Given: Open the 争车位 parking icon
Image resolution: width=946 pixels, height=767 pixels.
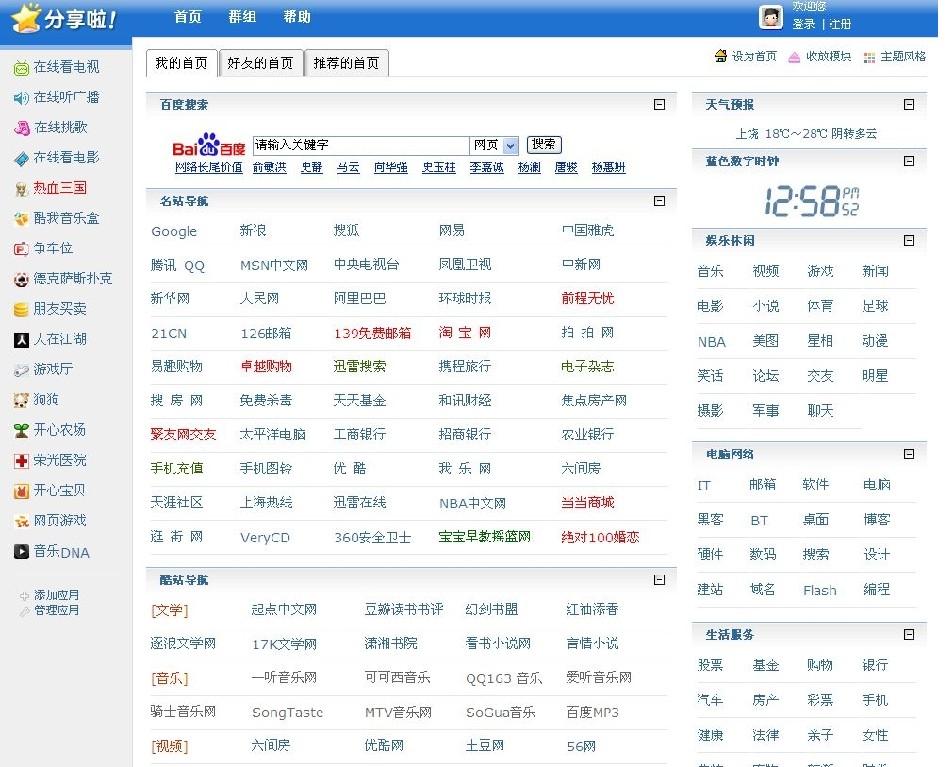Looking at the screenshot, I should tap(21, 249).
